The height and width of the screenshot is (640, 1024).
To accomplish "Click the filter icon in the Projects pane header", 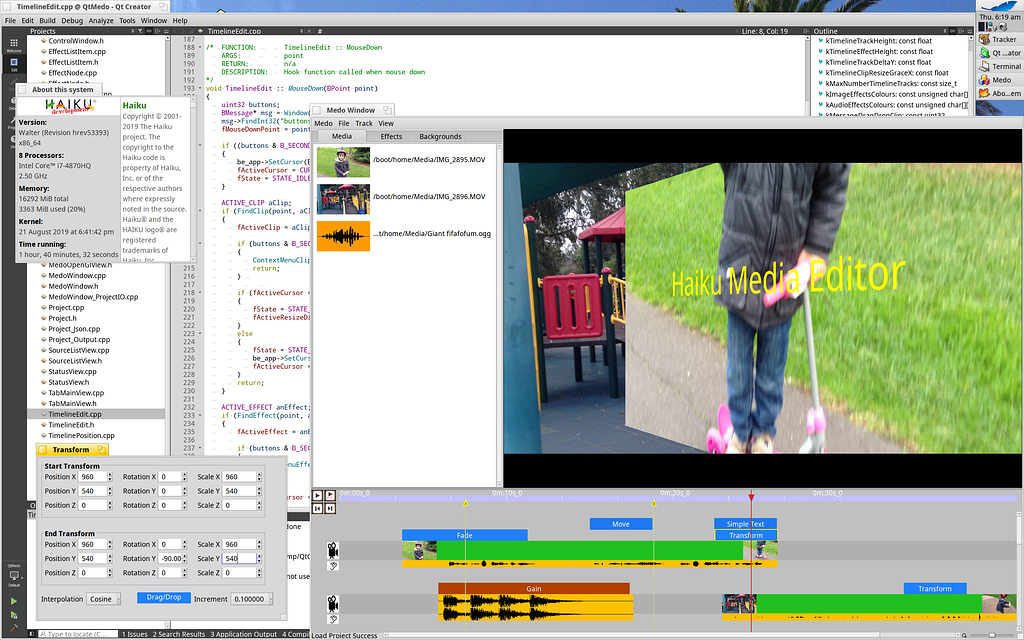I will [x=138, y=31].
